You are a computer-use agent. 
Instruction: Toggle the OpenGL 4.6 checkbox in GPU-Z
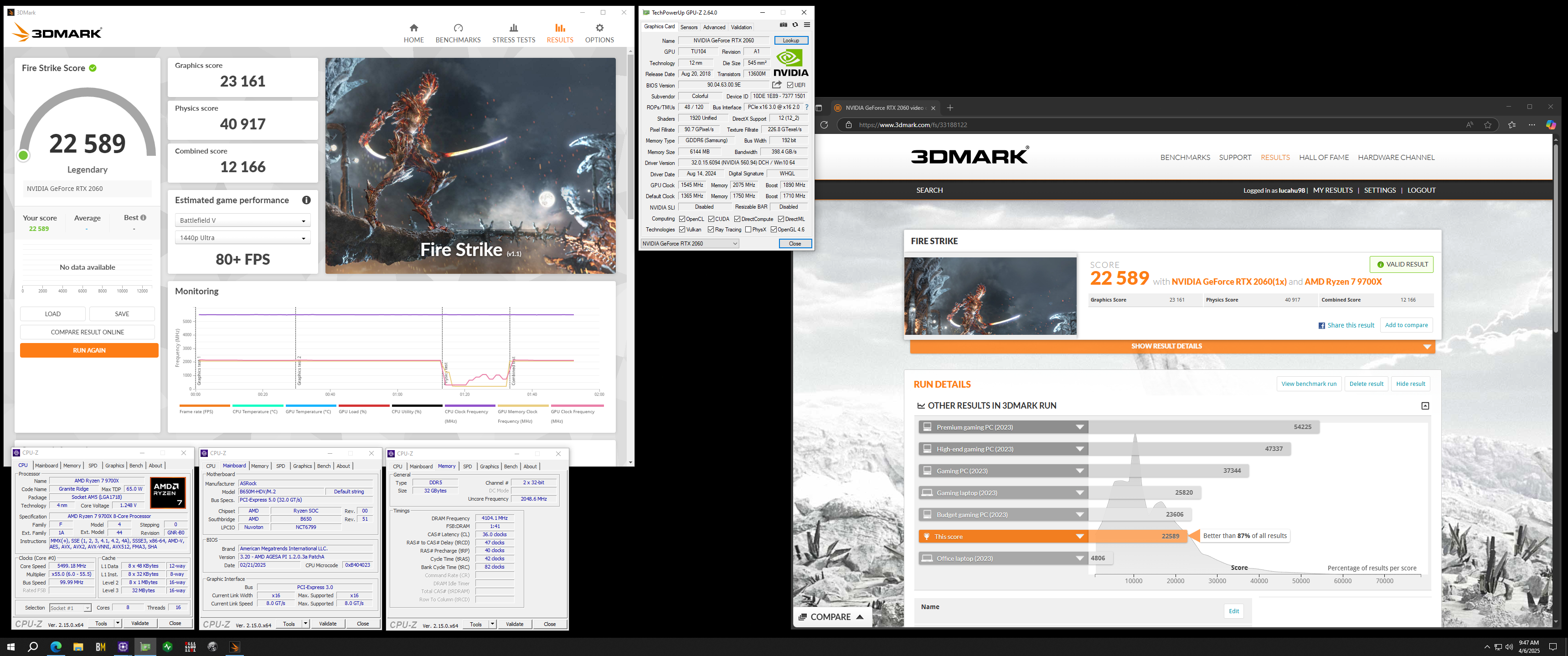pyautogui.click(x=774, y=230)
